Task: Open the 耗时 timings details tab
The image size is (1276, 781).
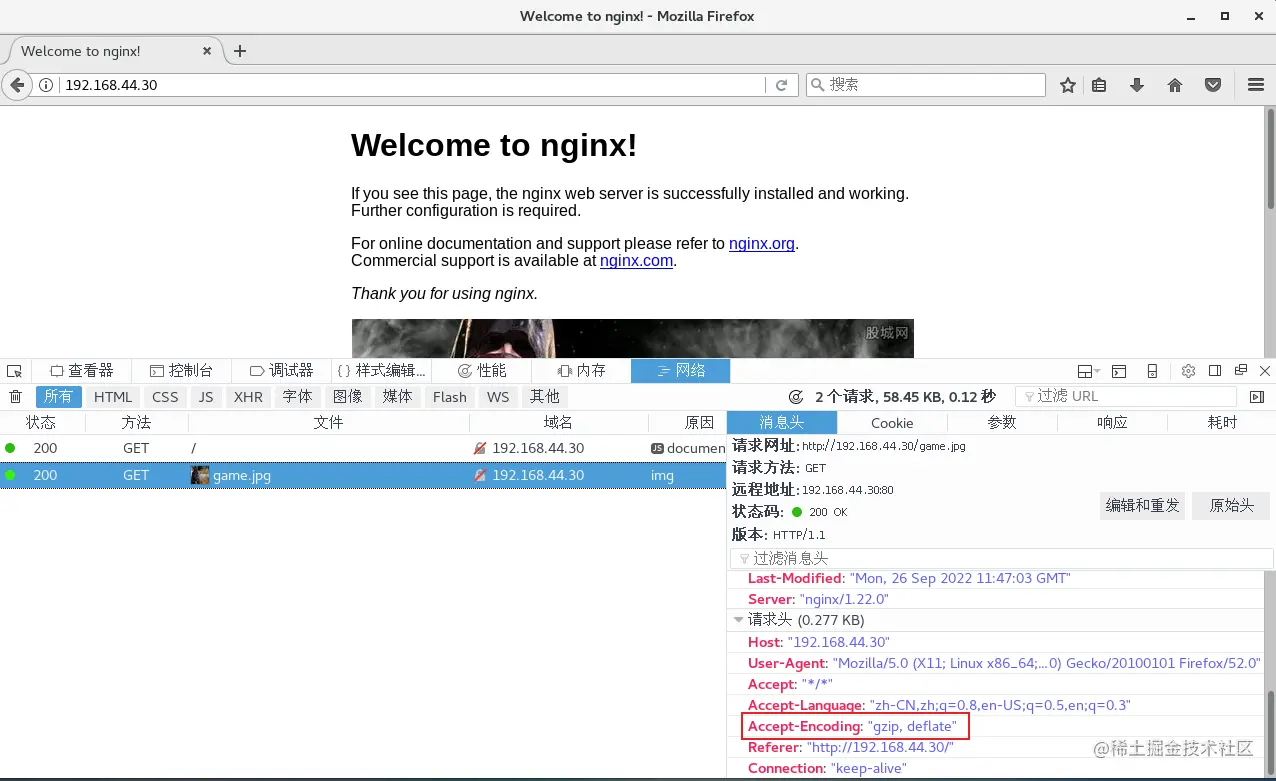Action: pyautogui.click(x=1222, y=423)
